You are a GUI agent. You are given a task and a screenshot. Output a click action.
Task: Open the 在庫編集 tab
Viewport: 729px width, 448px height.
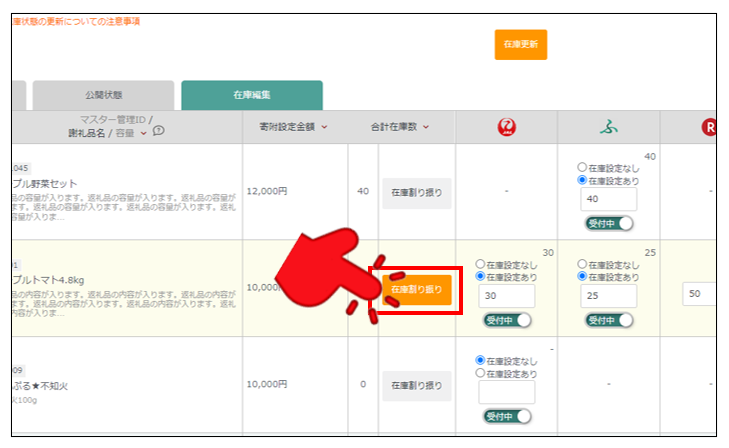252,96
